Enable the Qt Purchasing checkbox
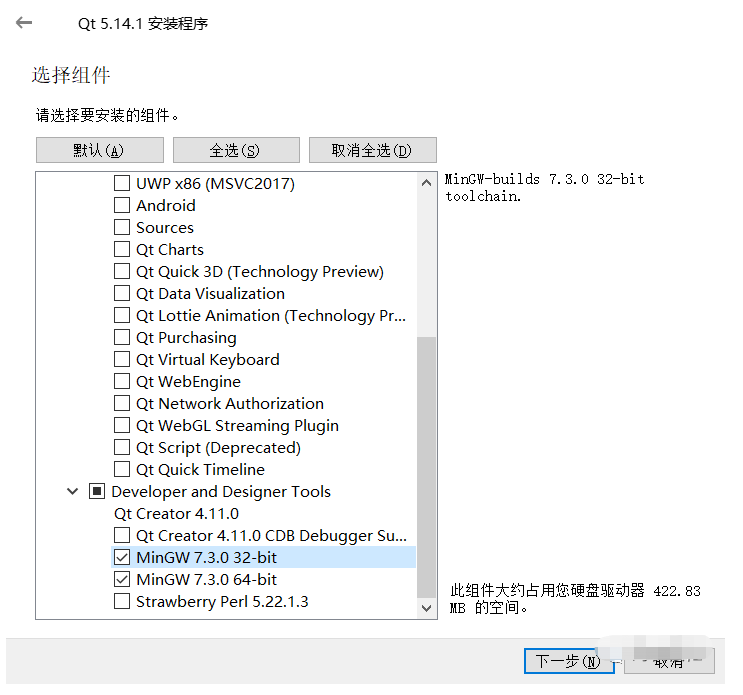Screen dimensions: 743x695 coord(122,337)
